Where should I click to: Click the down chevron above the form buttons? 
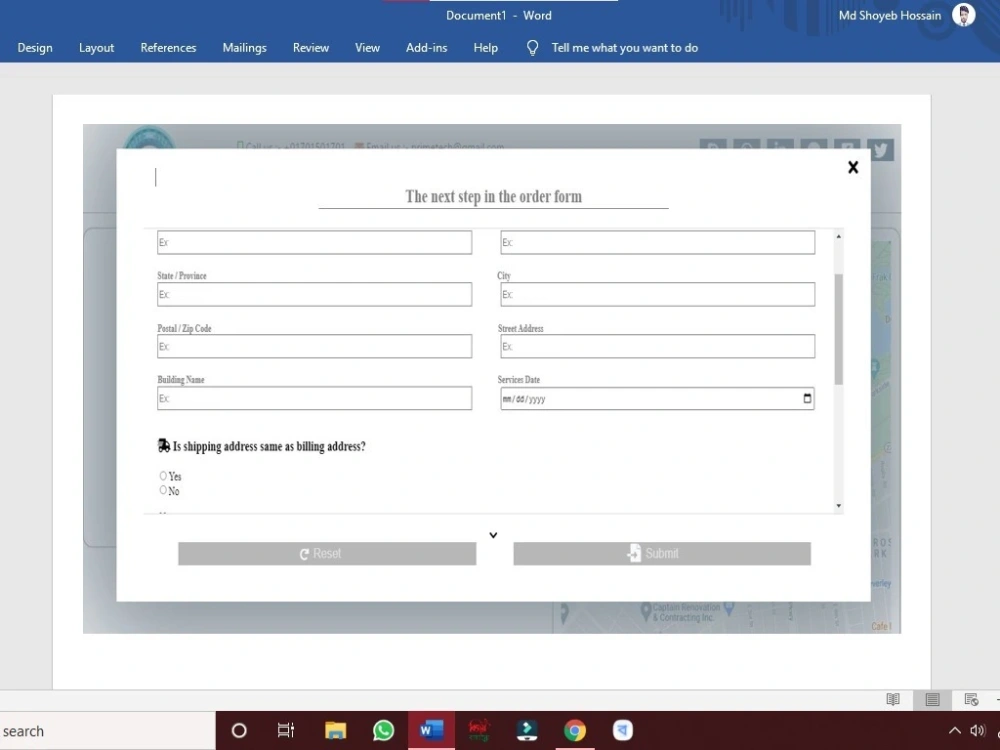point(493,535)
